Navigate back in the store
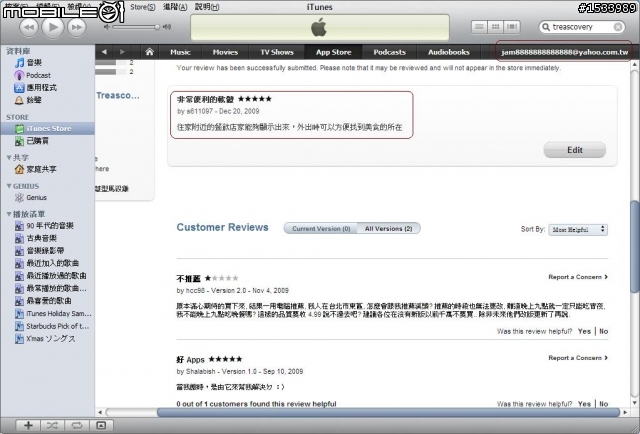The height and width of the screenshot is (434, 640). coord(104,52)
